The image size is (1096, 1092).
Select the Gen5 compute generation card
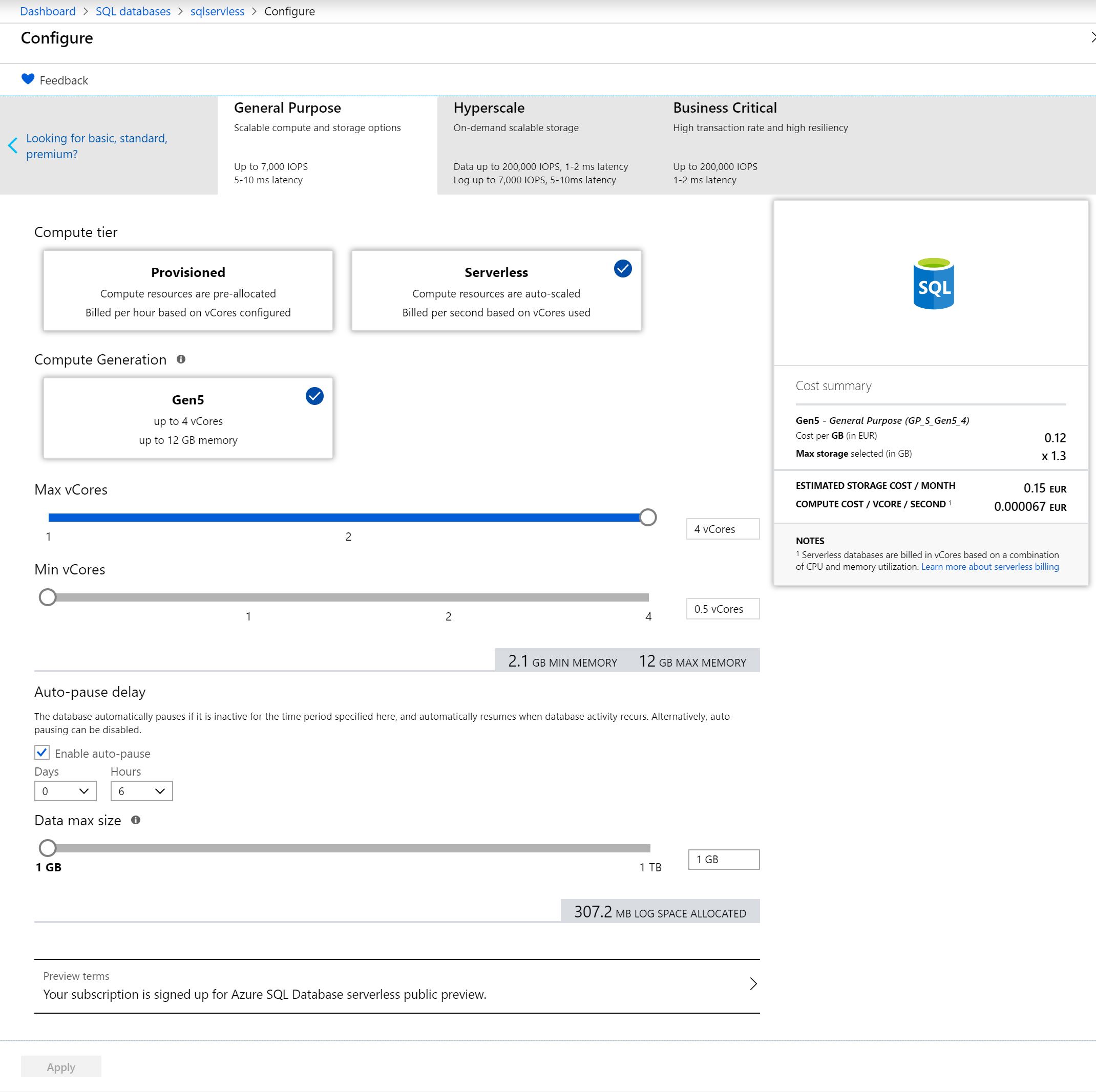(x=188, y=418)
